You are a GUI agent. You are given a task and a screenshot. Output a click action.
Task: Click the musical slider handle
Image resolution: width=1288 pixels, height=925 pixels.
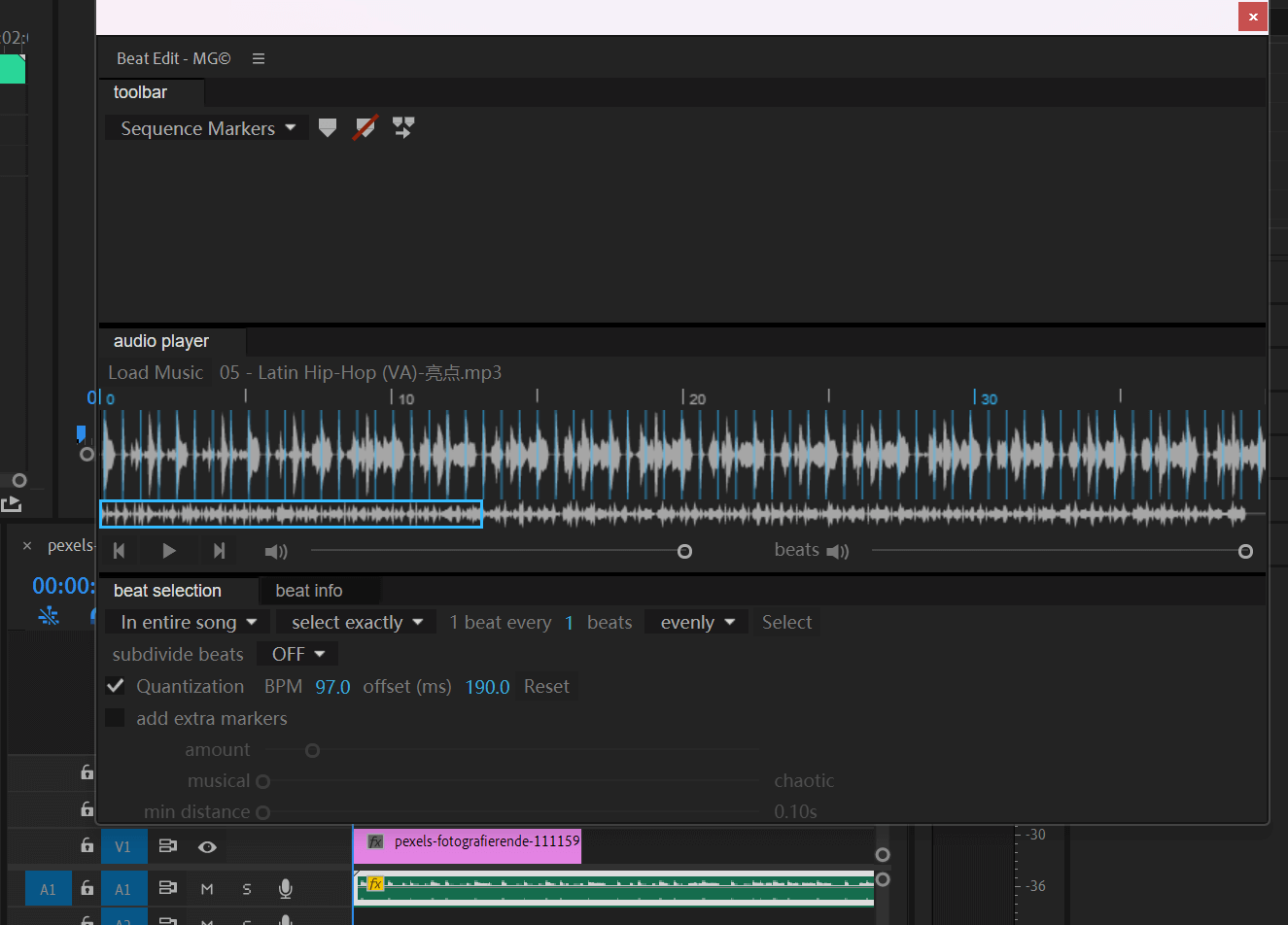tap(262, 781)
